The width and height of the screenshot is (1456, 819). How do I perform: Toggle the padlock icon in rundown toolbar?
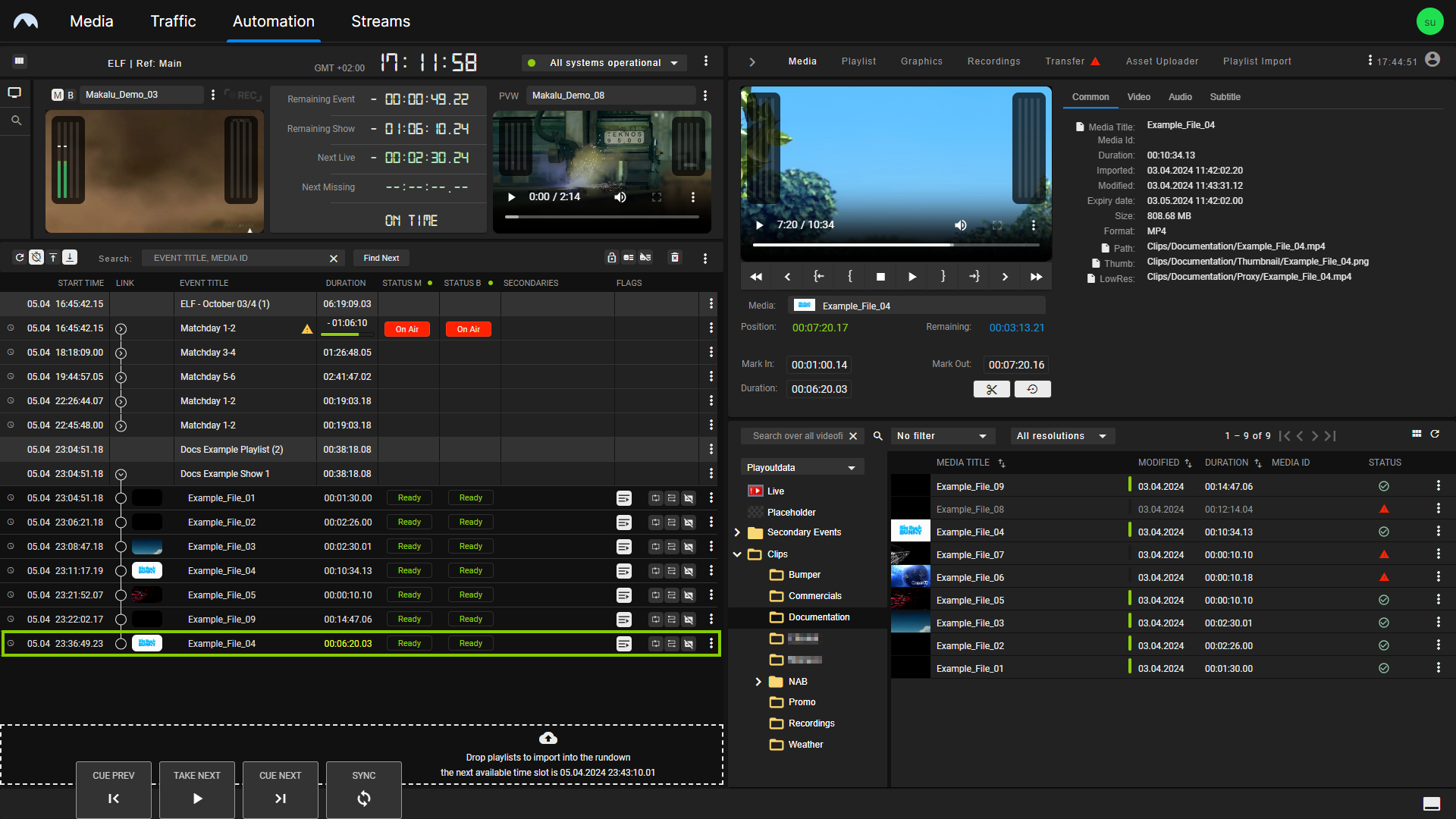[612, 258]
